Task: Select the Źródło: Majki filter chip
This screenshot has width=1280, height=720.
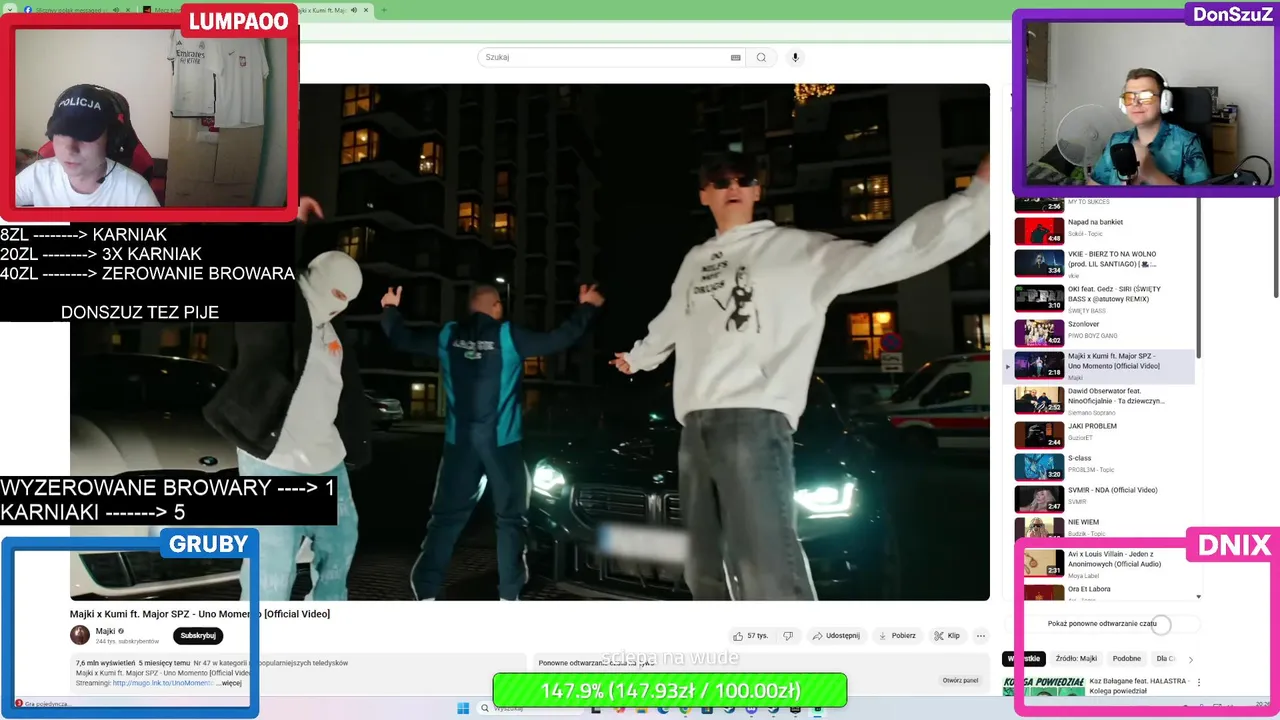Action: (1076, 659)
